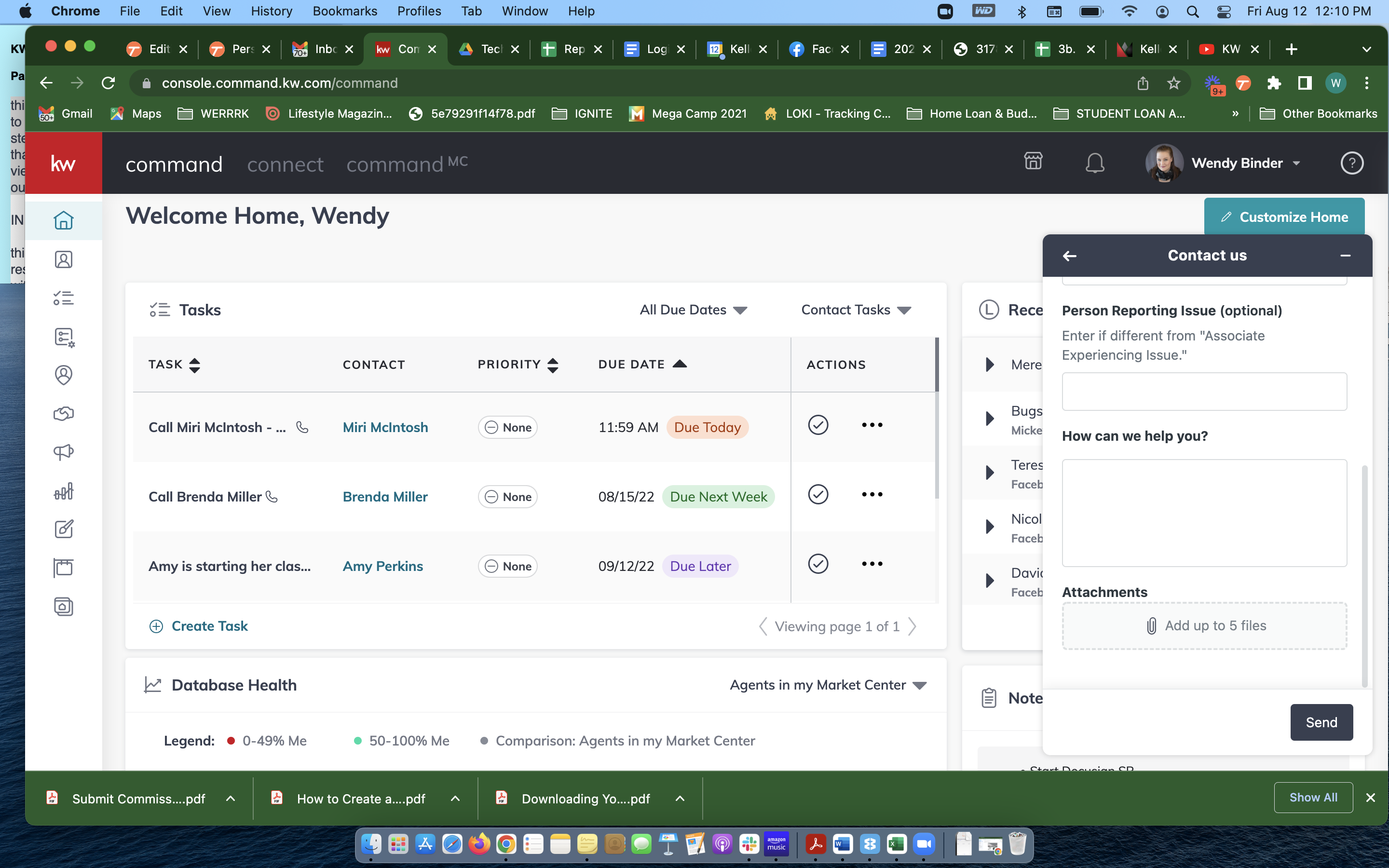Expand Agents in my Market Center dropdown
This screenshot has width=1389, height=868.
(x=828, y=685)
